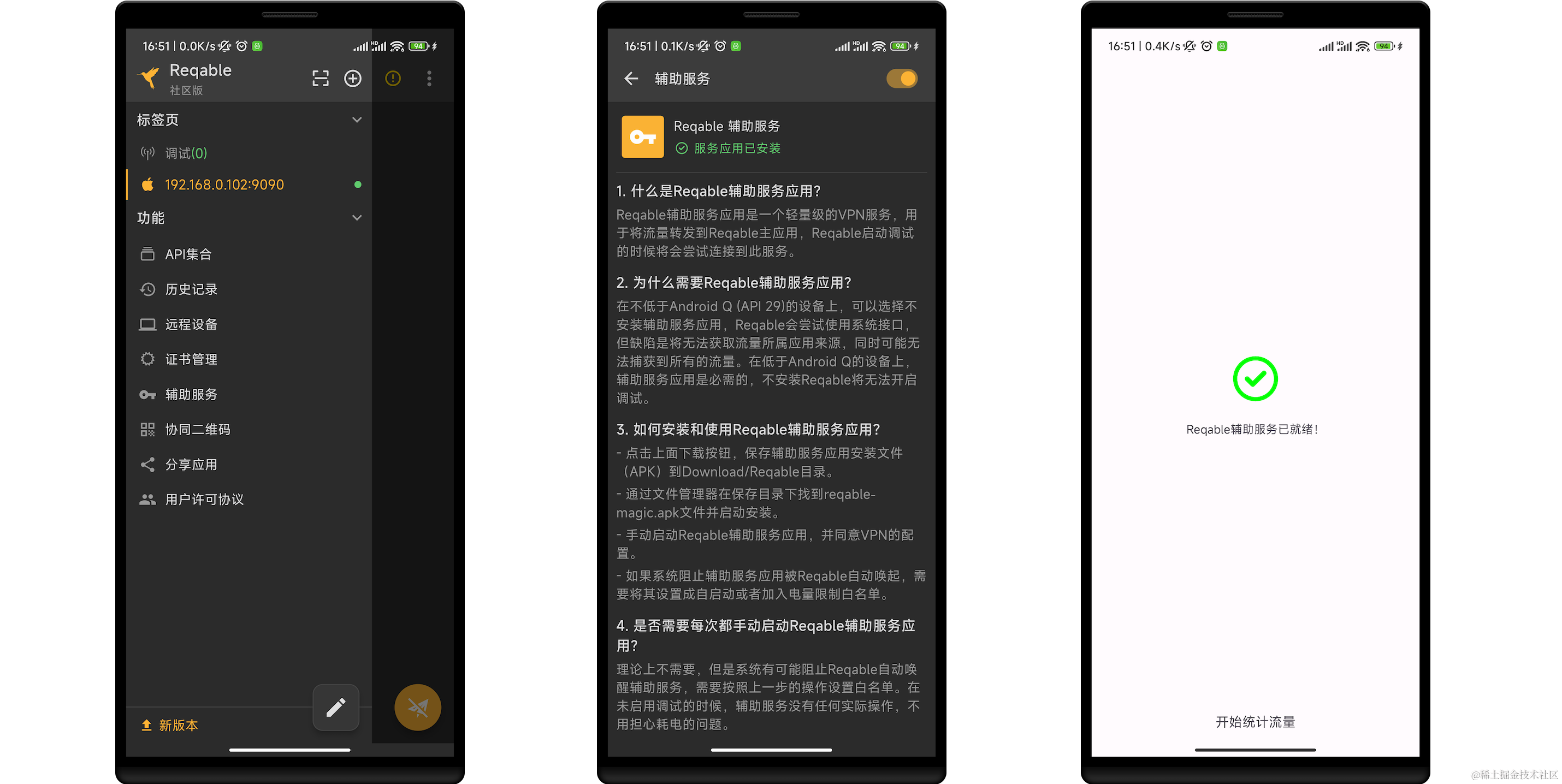Image resolution: width=1562 pixels, height=784 pixels.
Task: Collapse the 功能 section
Action: point(357,218)
